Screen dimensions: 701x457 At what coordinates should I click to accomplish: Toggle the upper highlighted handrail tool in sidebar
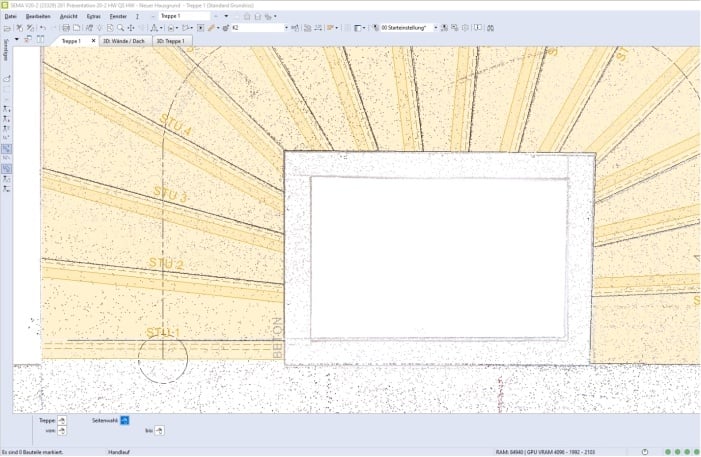[x=7, y=148]
